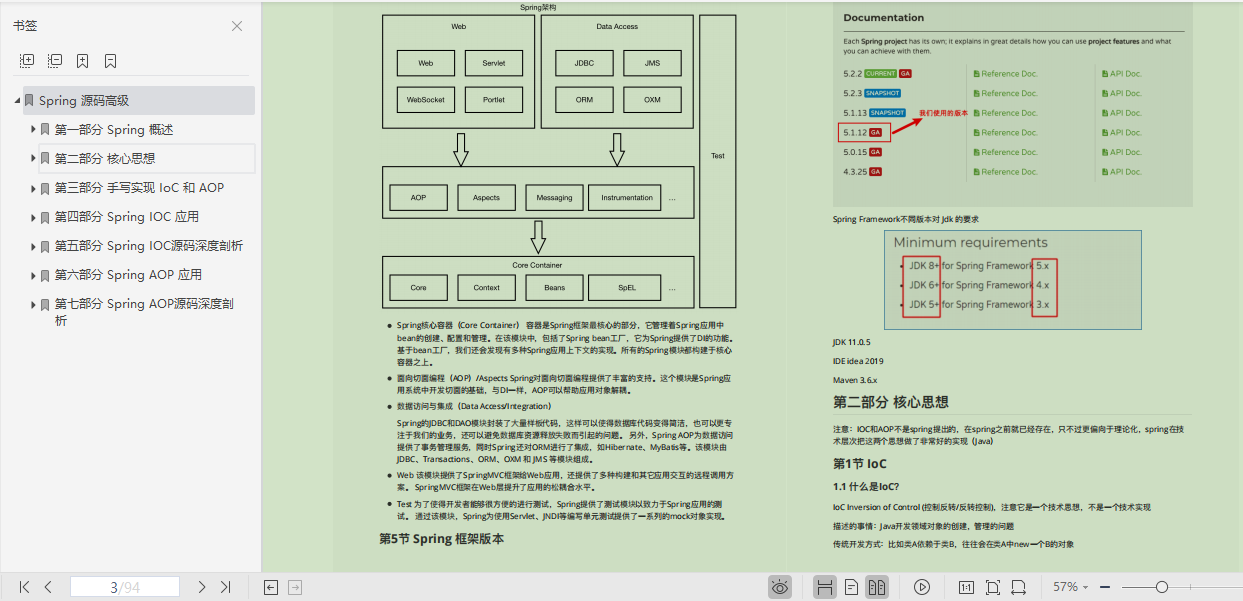The width and height of the screenshot is (1243, 601).
Task: Start slideshow playback mode
Action: coord(922,587)
